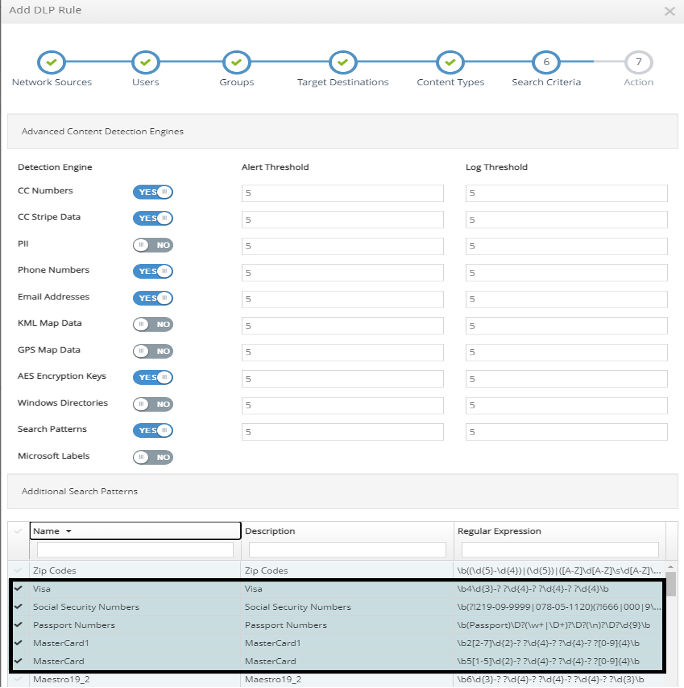Viewport: 684px width, 688px height.
Task: Edit PII Alert Threshold field
Action: 343,246
